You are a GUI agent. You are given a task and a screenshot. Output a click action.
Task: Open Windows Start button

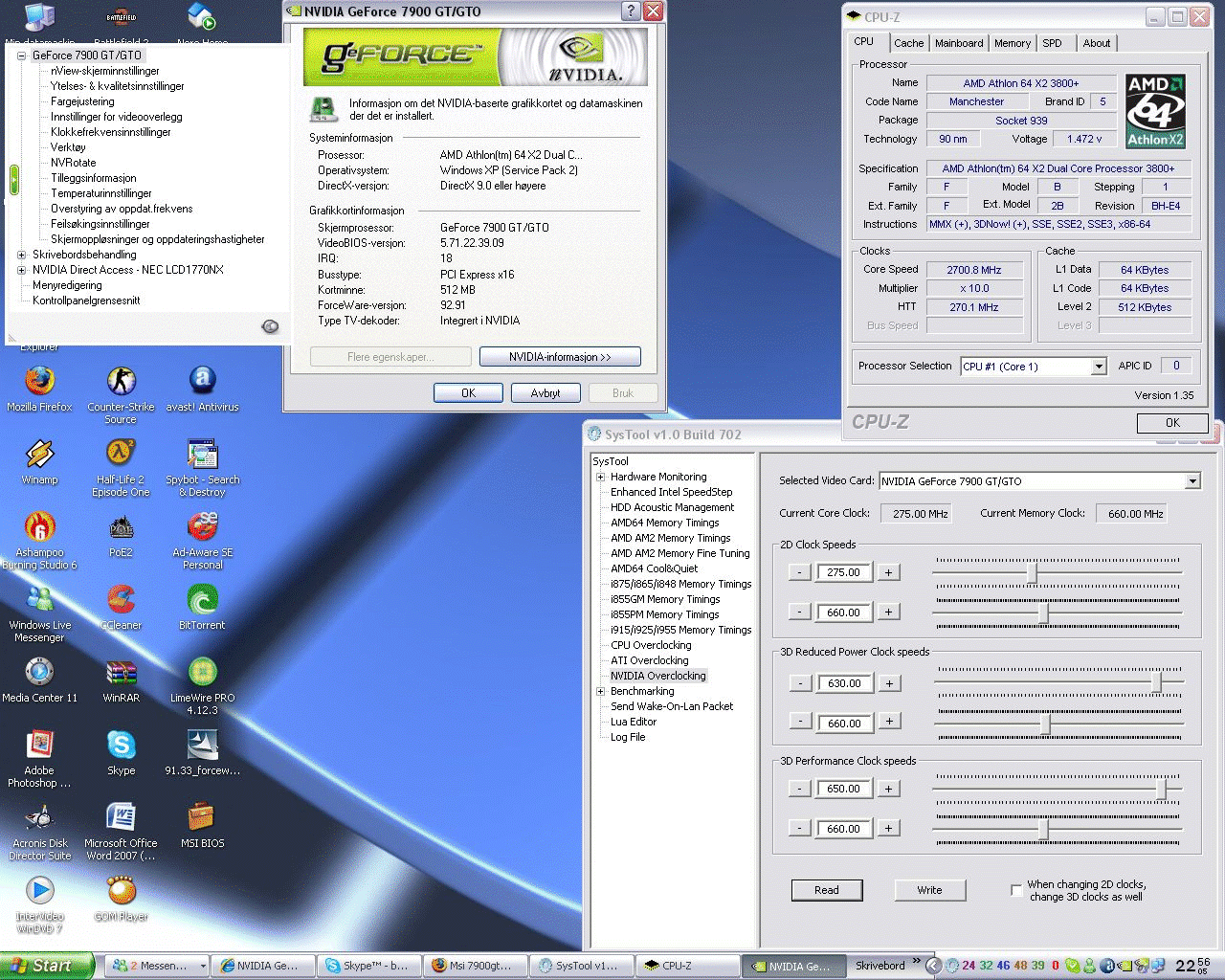(47, 966)
